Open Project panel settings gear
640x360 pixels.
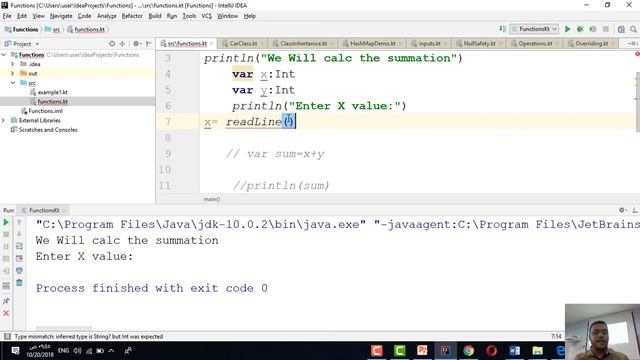tap(136, 43)
